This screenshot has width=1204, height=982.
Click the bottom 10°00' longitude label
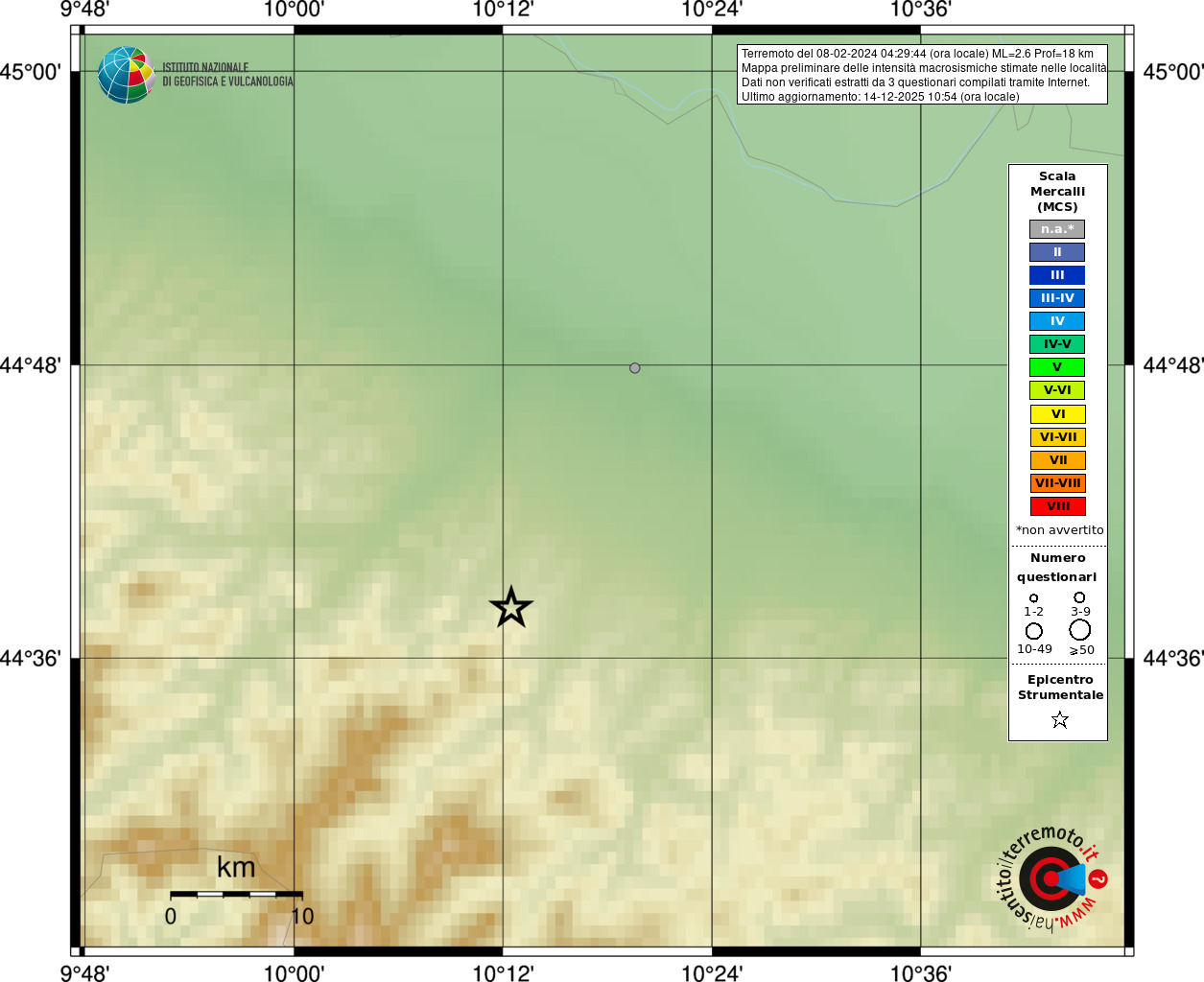tap(294, 973)
